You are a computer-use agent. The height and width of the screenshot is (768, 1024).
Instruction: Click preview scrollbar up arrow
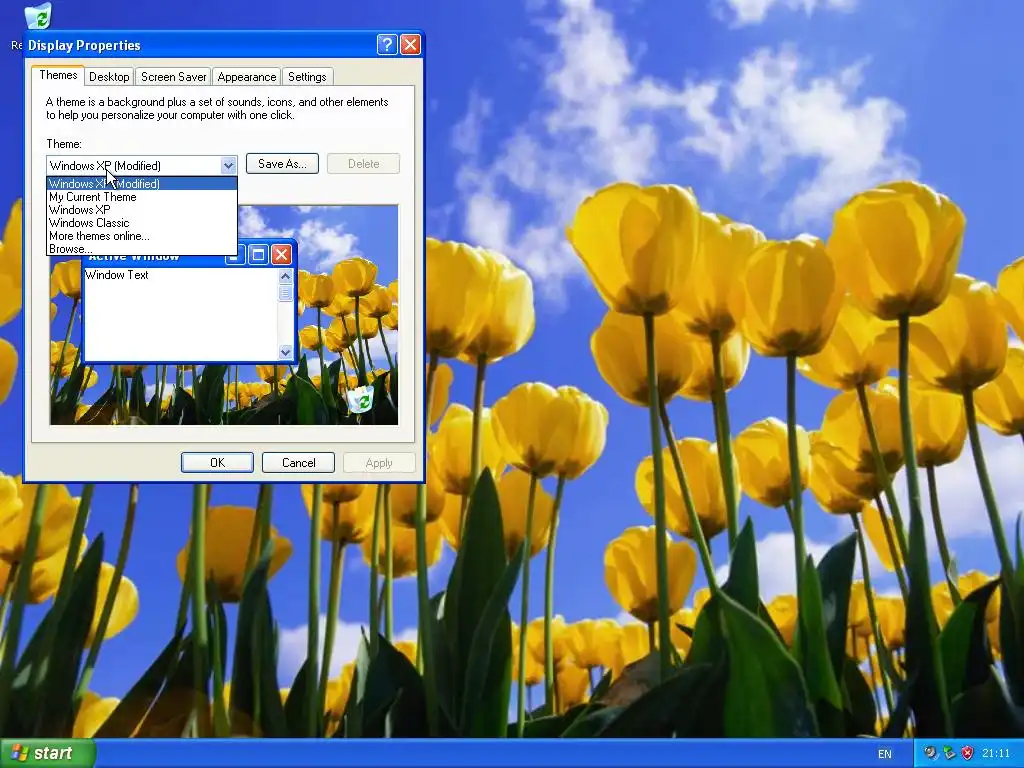pyautogui.click(x=285, y=276)
